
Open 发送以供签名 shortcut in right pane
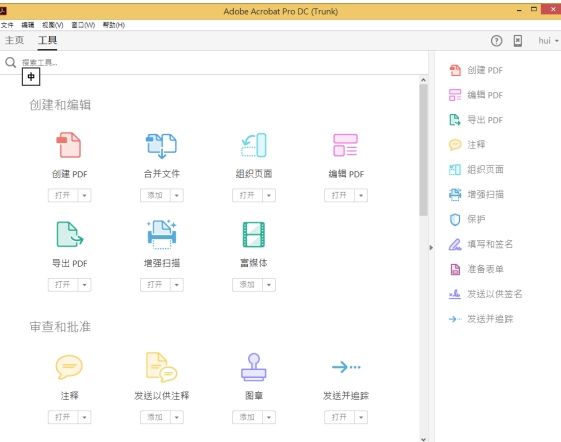[486, 294]
